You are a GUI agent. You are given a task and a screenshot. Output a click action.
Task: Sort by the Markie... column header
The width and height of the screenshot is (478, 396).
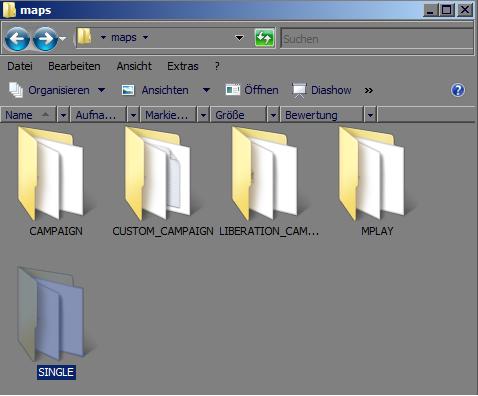point(169,115)
